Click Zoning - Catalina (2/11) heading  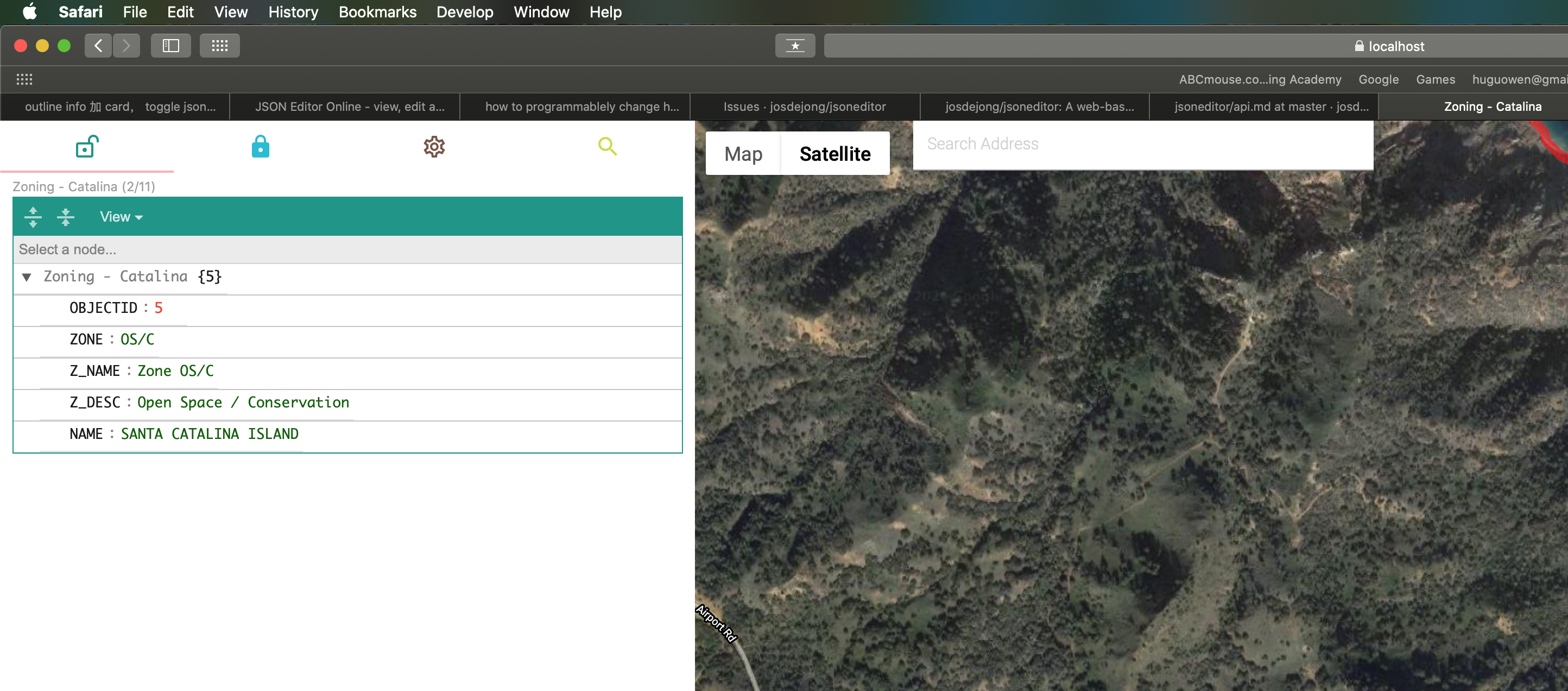pyautogui.click(x=84, y=187)
